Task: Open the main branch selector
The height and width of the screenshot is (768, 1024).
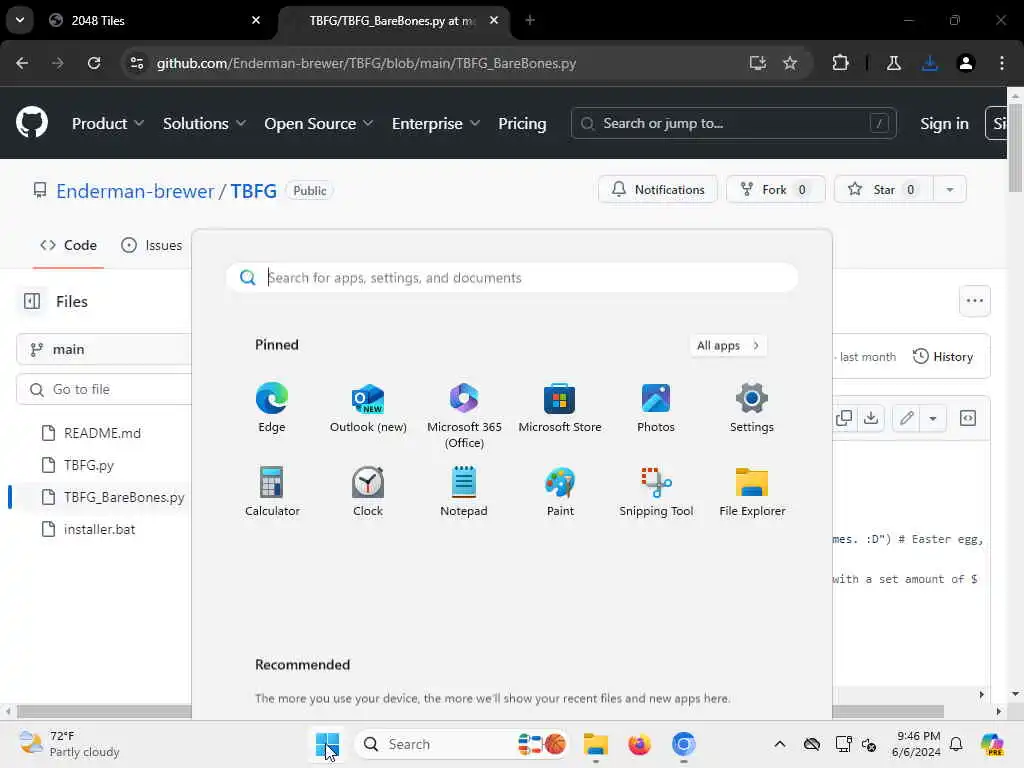Action: point(104,349)
